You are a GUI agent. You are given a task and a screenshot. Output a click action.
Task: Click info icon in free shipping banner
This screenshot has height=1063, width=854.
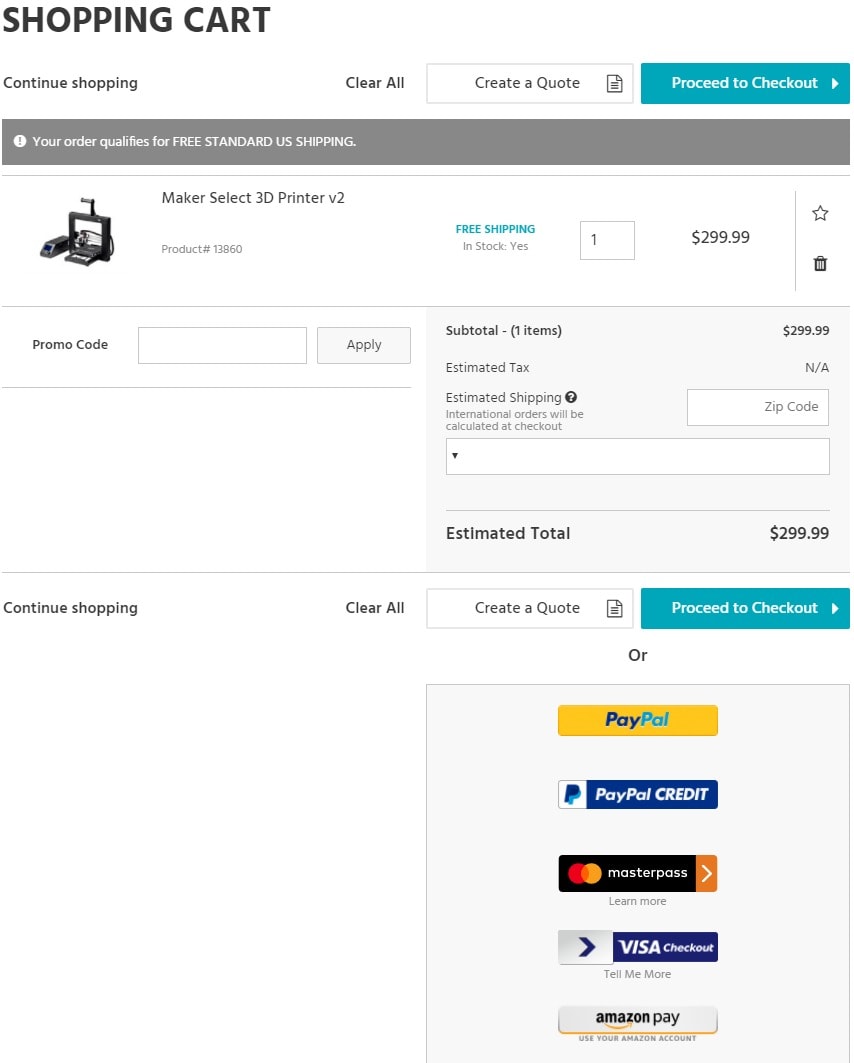[20, 141]
